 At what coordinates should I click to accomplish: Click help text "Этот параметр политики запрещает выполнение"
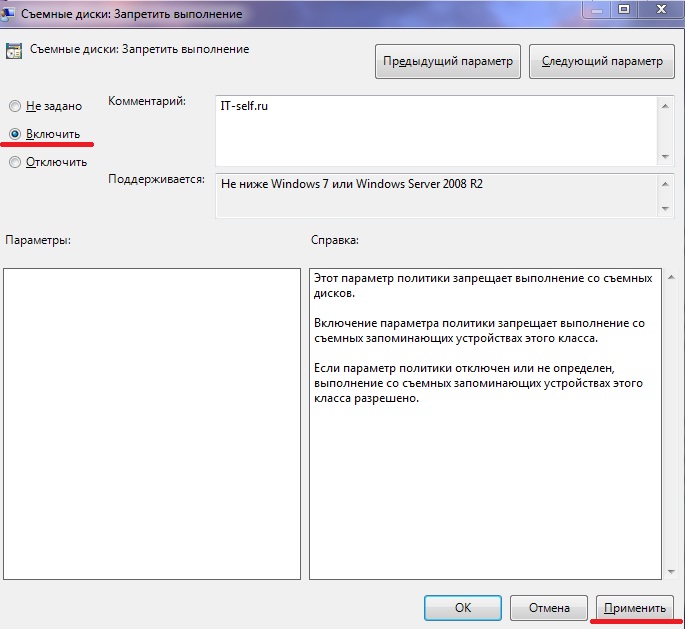483,286
